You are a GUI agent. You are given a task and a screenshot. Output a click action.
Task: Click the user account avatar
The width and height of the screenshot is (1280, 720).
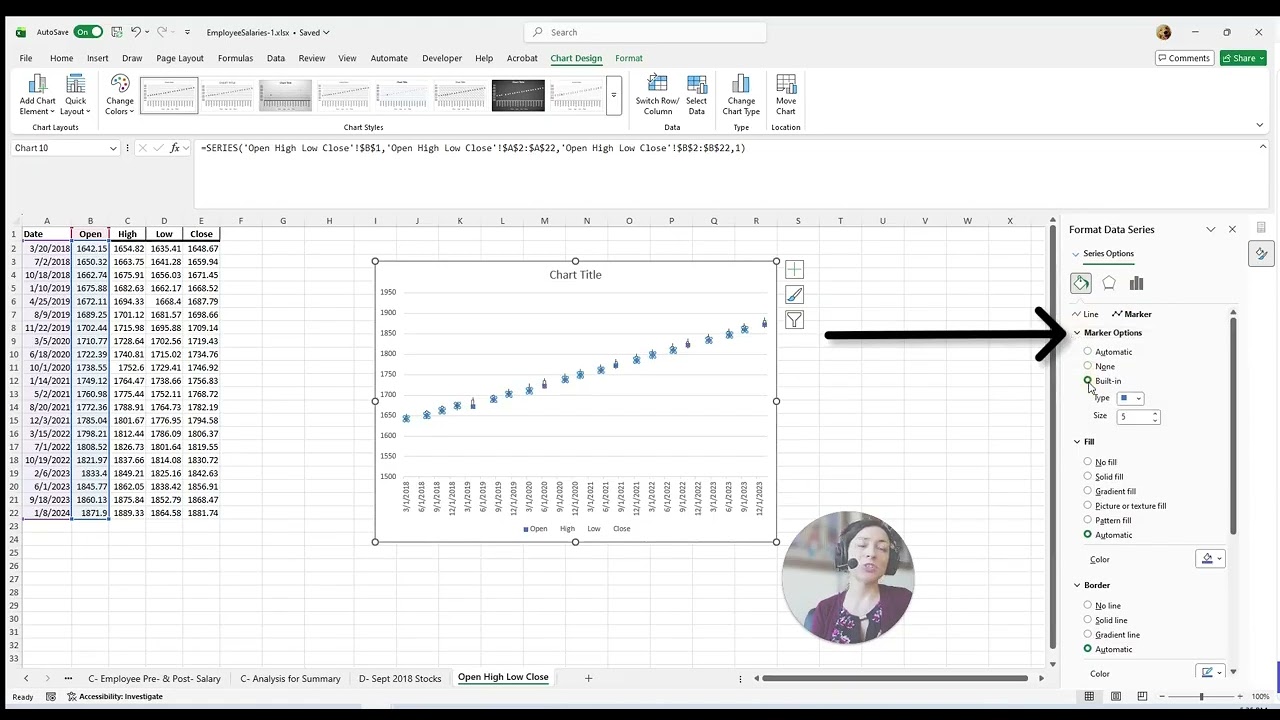(x=1163, y=32)
